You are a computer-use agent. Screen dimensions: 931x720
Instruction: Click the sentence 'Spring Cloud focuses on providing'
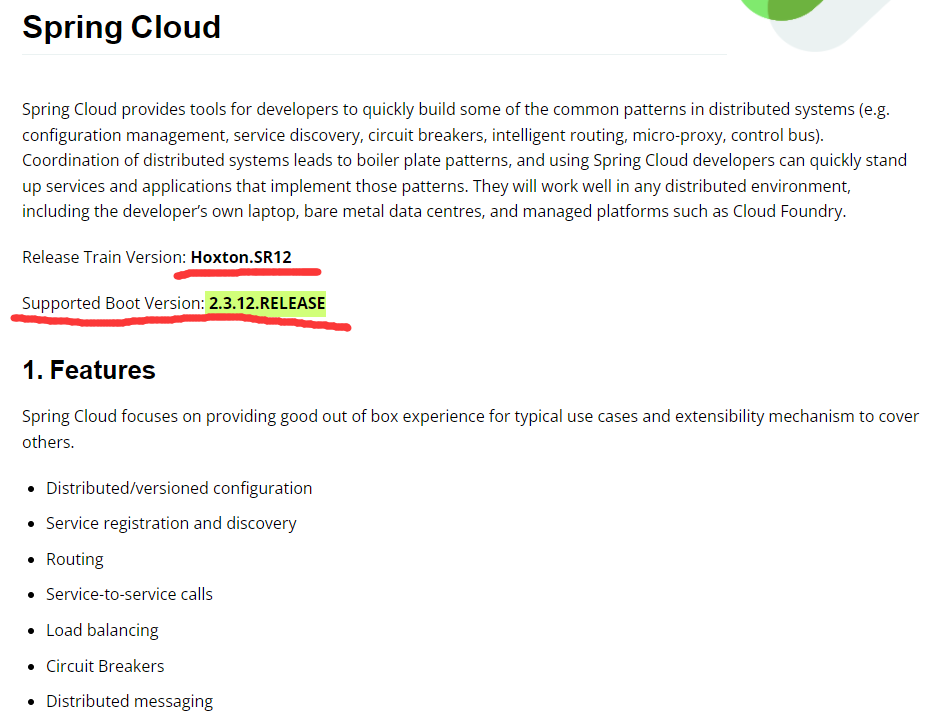click(470, 429)
